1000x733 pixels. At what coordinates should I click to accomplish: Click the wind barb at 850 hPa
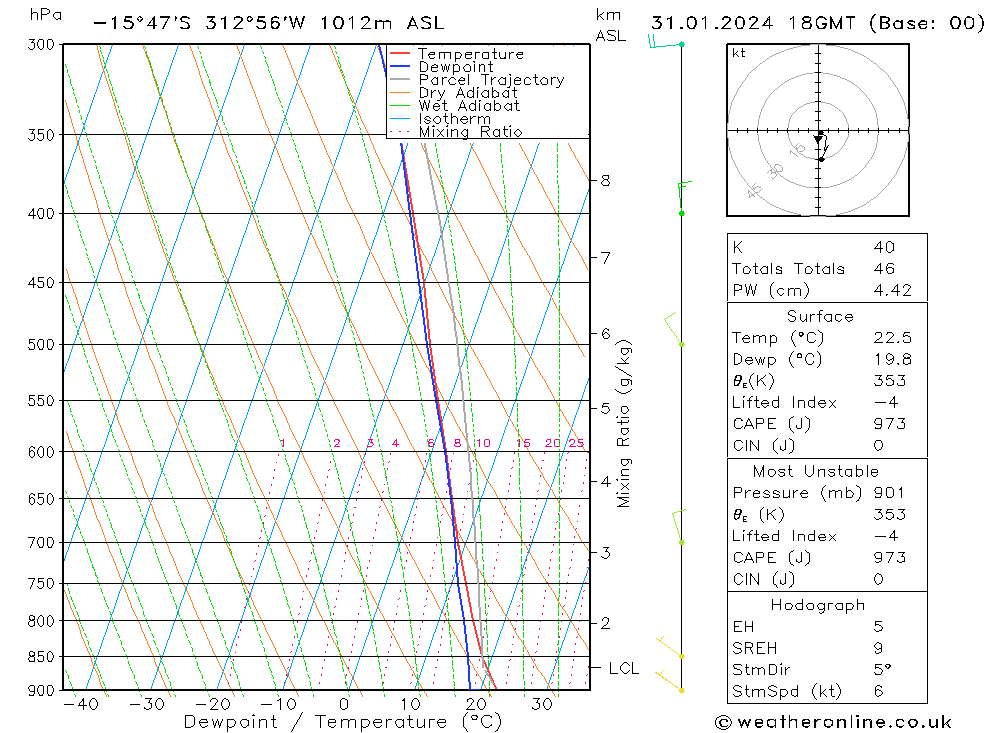(670, 647)
